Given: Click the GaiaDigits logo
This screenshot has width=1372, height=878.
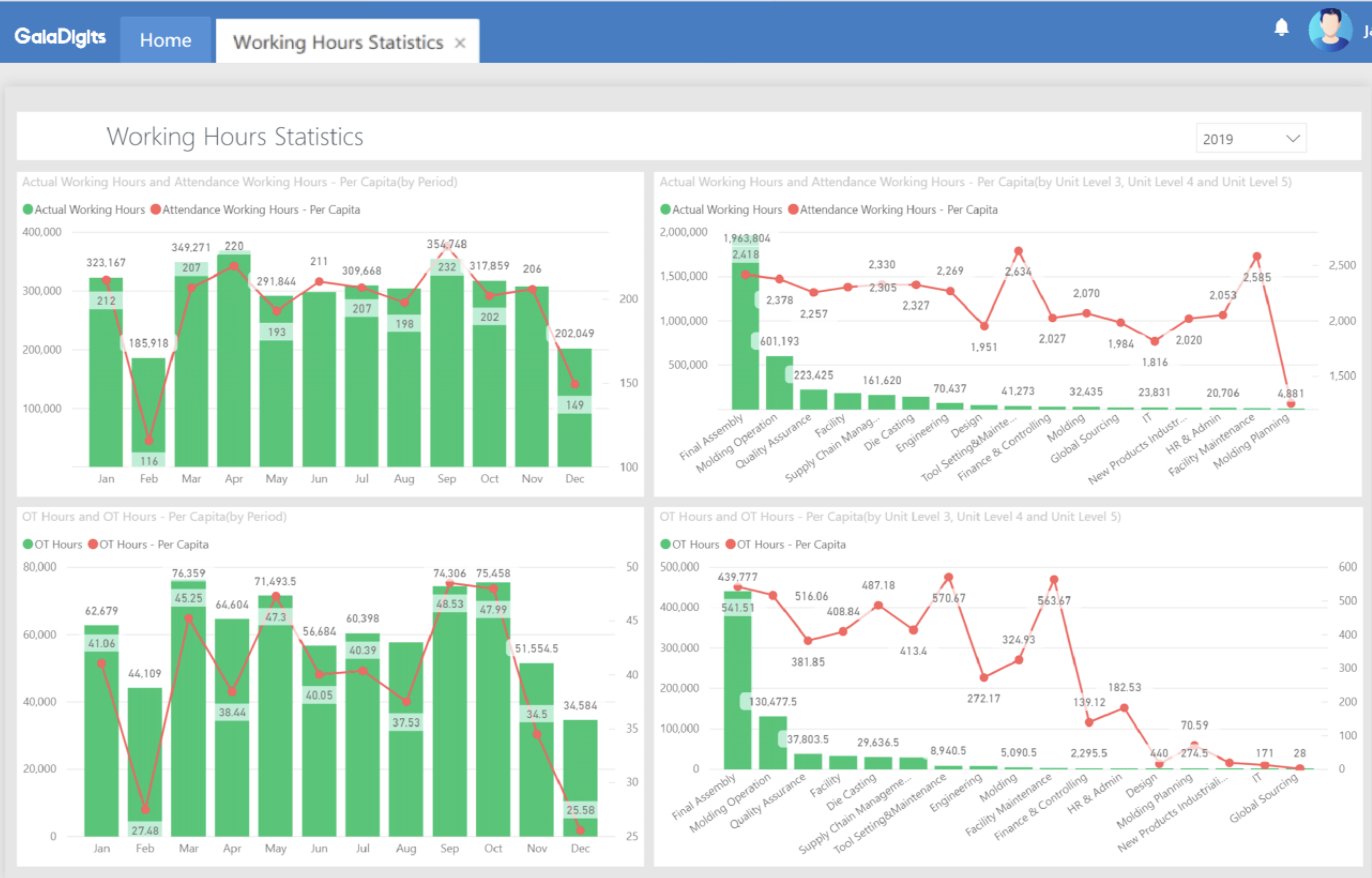Looking at the screenshot, I should [x=59, y=36].
